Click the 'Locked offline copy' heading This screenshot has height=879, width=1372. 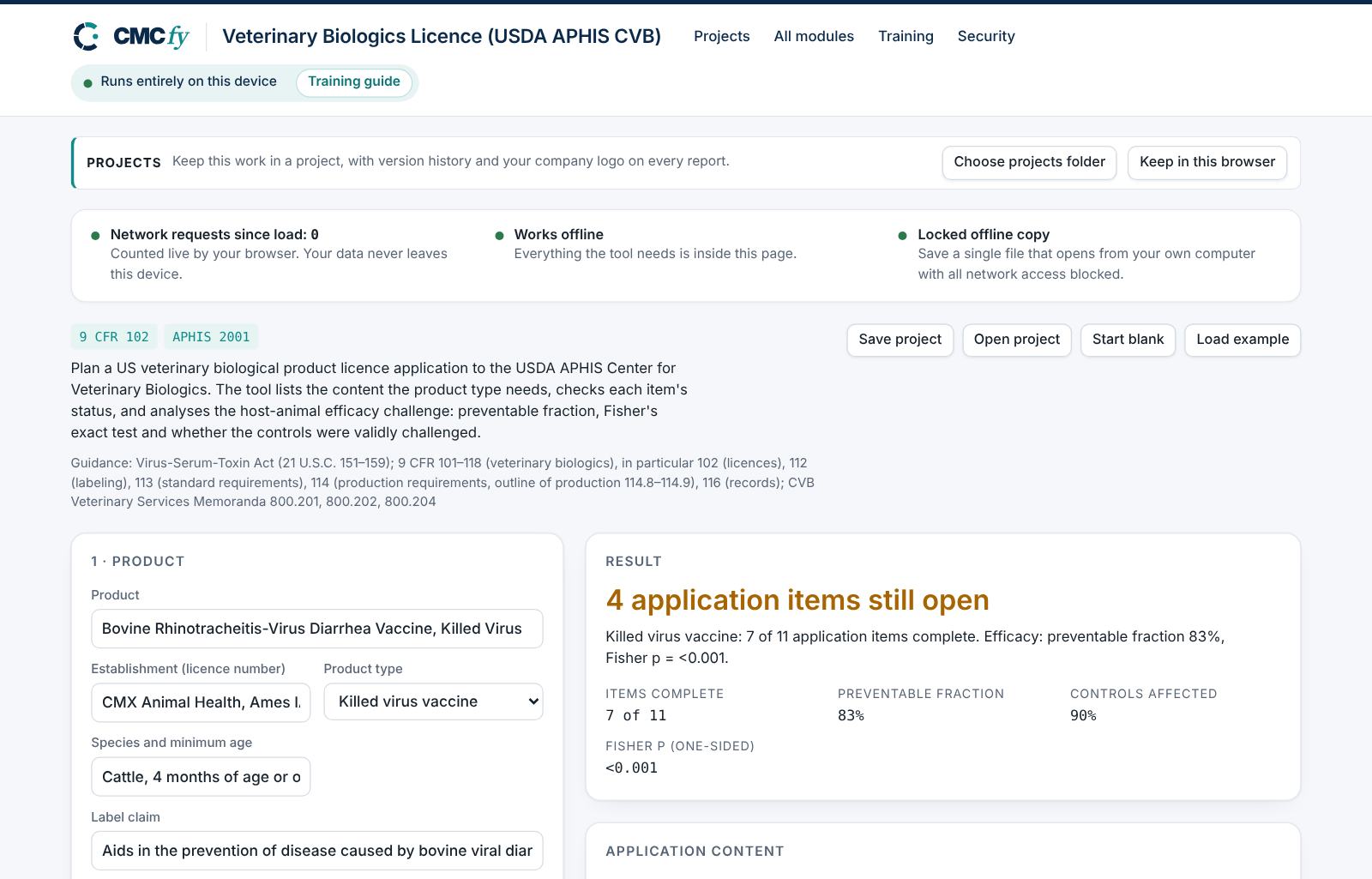984,234
